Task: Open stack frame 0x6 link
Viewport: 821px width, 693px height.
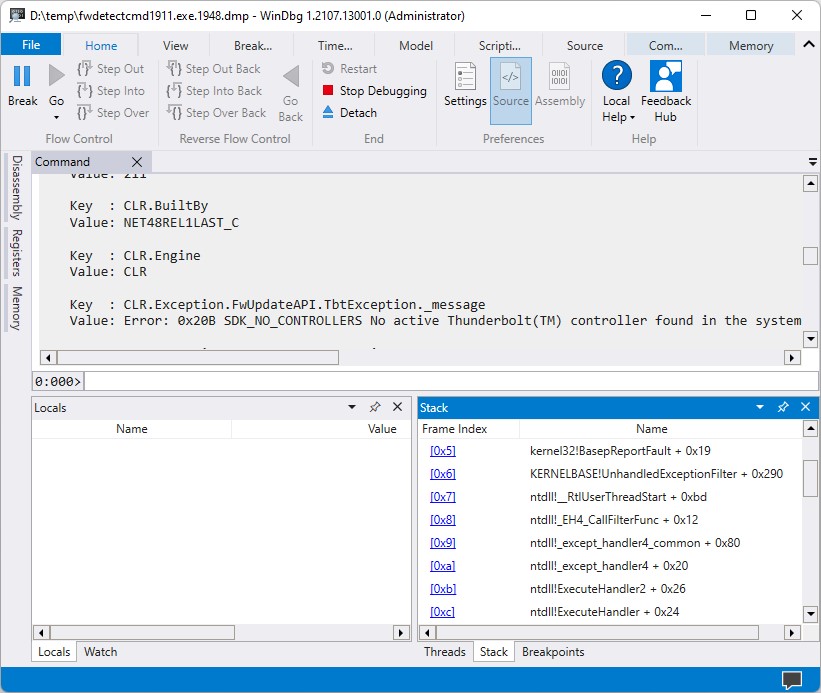Action: click(x=442, y=474)
